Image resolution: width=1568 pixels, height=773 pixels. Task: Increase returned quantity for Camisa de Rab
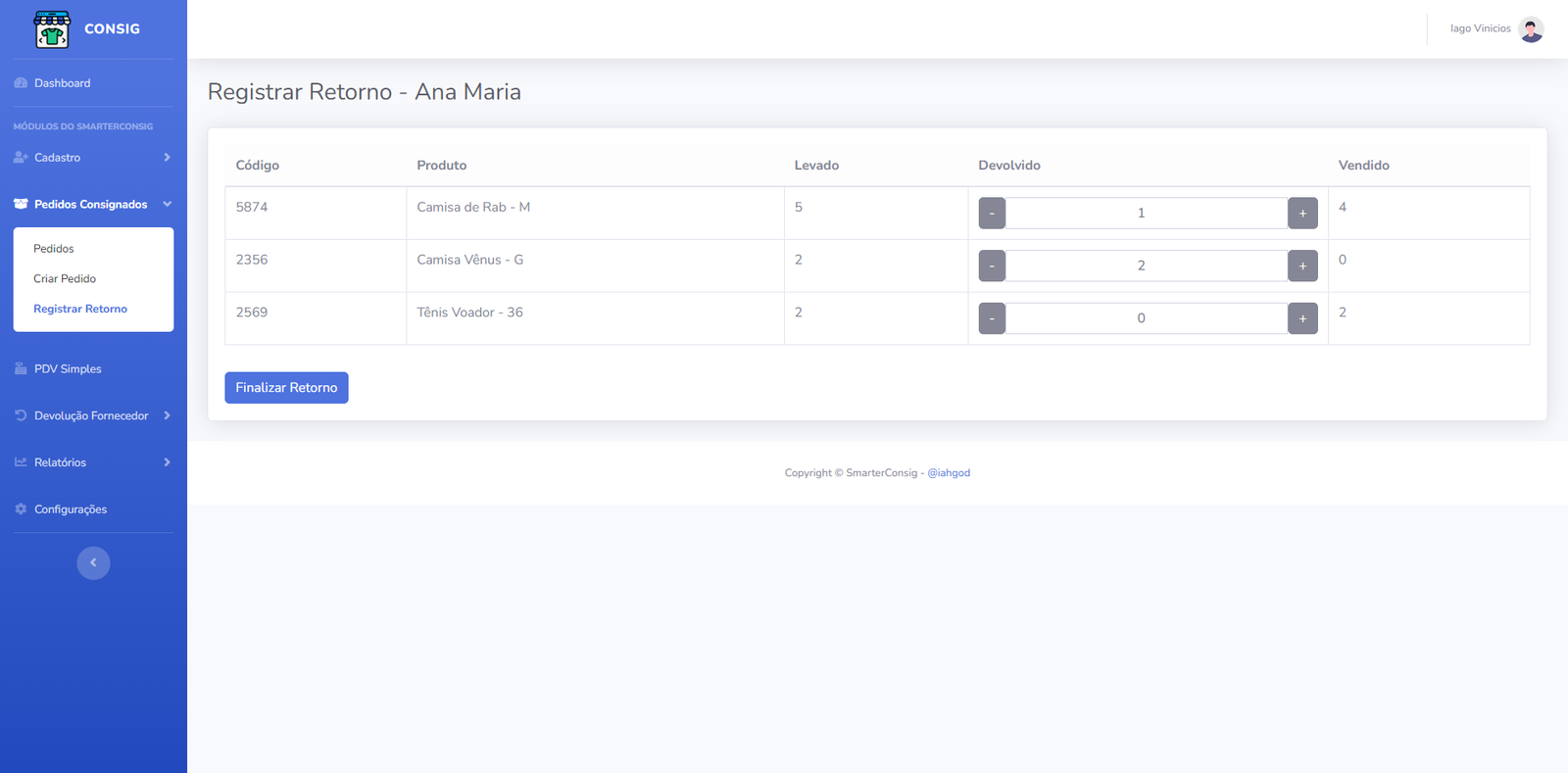pos(1302,214)
